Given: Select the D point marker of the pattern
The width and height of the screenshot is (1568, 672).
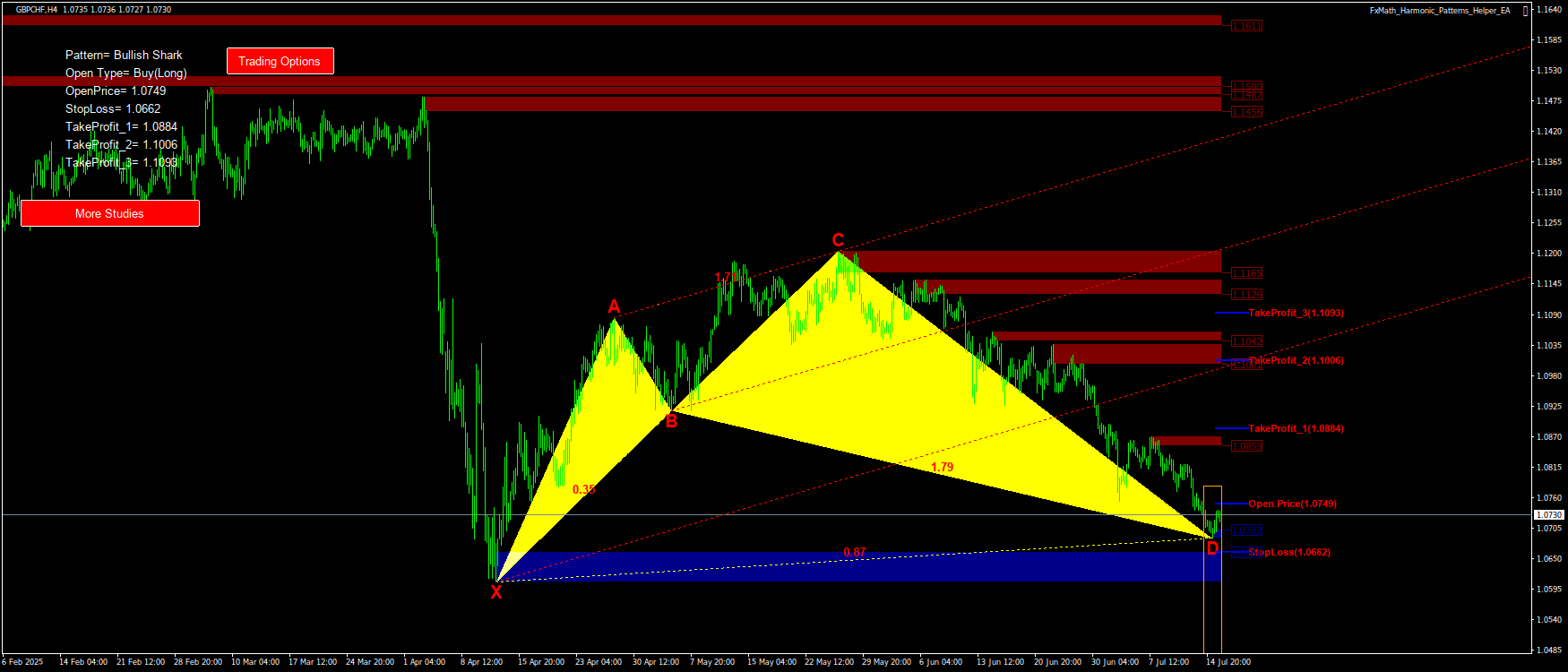Looking at the screenshot, I should (x=1212, y=548).
